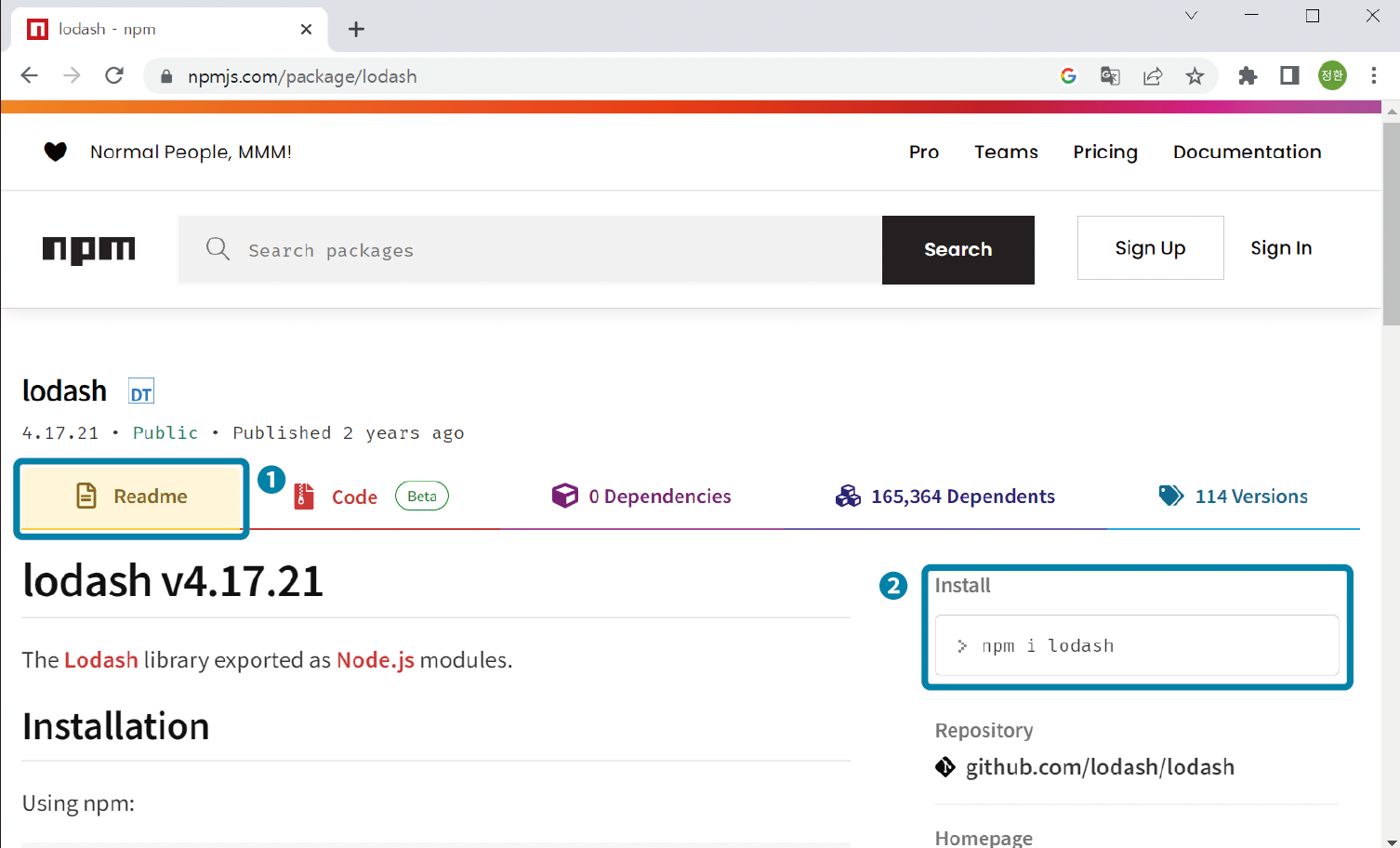Switch to the 165,364 Dependents tab

[944, 497]
